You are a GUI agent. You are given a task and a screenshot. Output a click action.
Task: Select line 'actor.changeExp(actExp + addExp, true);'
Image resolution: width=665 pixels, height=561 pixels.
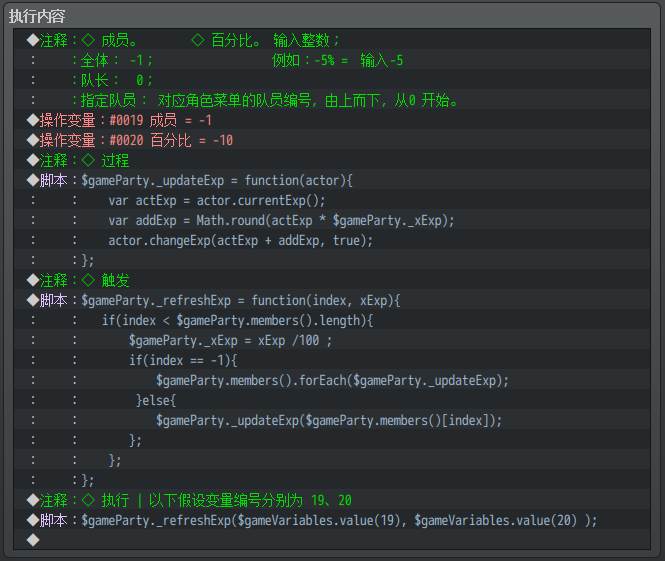click(x=332, y=240)
